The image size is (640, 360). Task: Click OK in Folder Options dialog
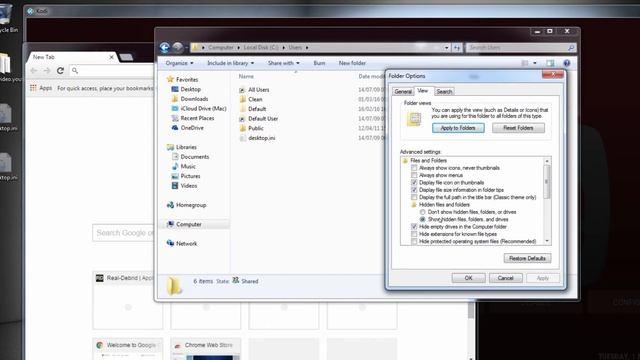click(469, 278)
